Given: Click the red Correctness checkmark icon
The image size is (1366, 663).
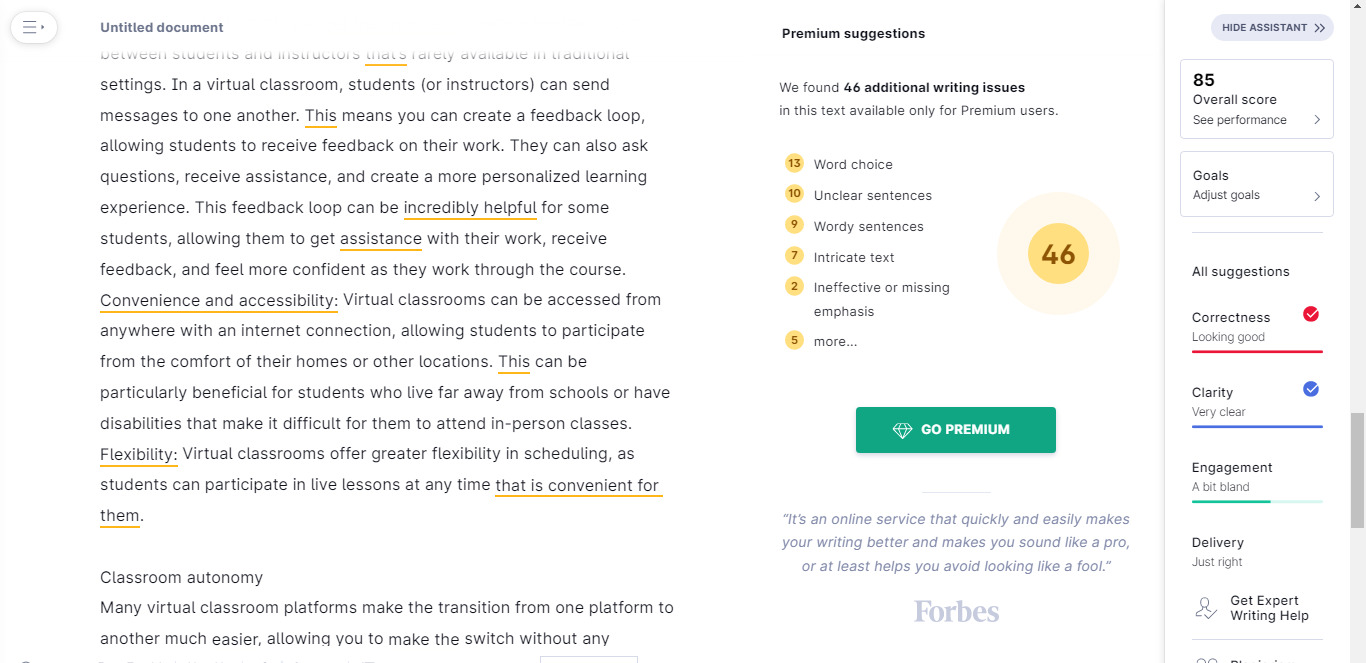Looking at the screenshot, I should click(1311, 314).
